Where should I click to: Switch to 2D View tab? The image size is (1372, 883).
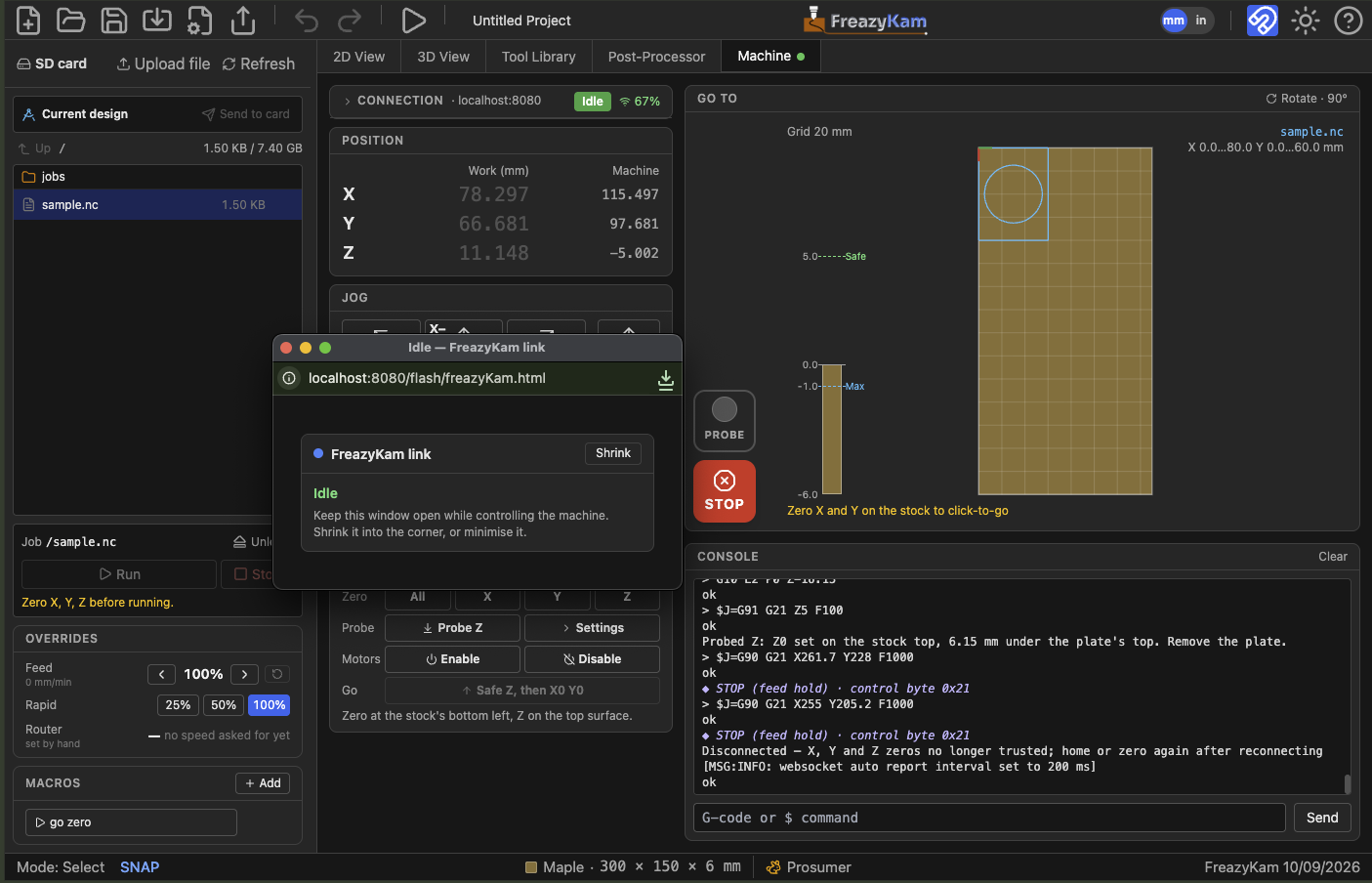358,57
